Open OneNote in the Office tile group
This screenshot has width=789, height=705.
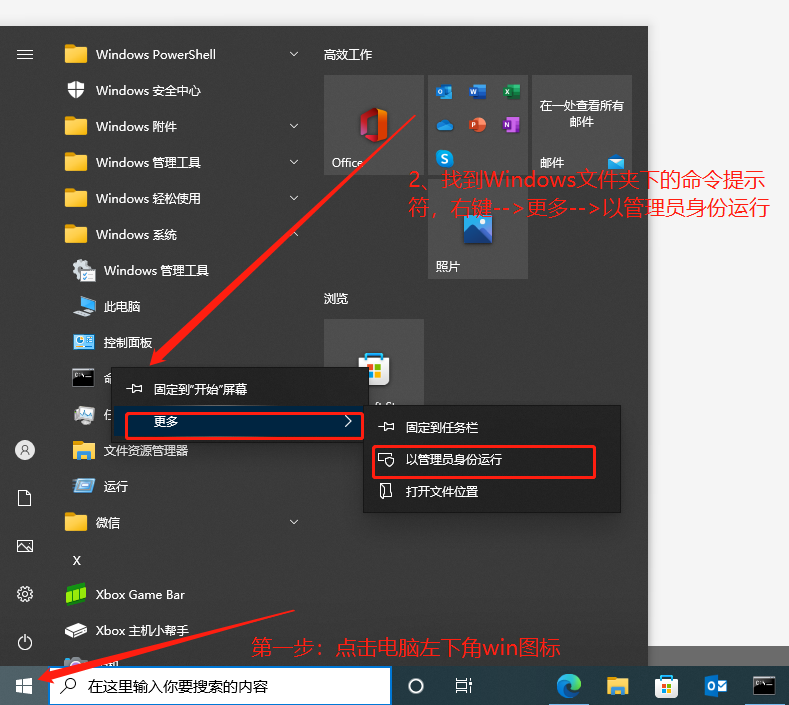[x=511, y=124]
